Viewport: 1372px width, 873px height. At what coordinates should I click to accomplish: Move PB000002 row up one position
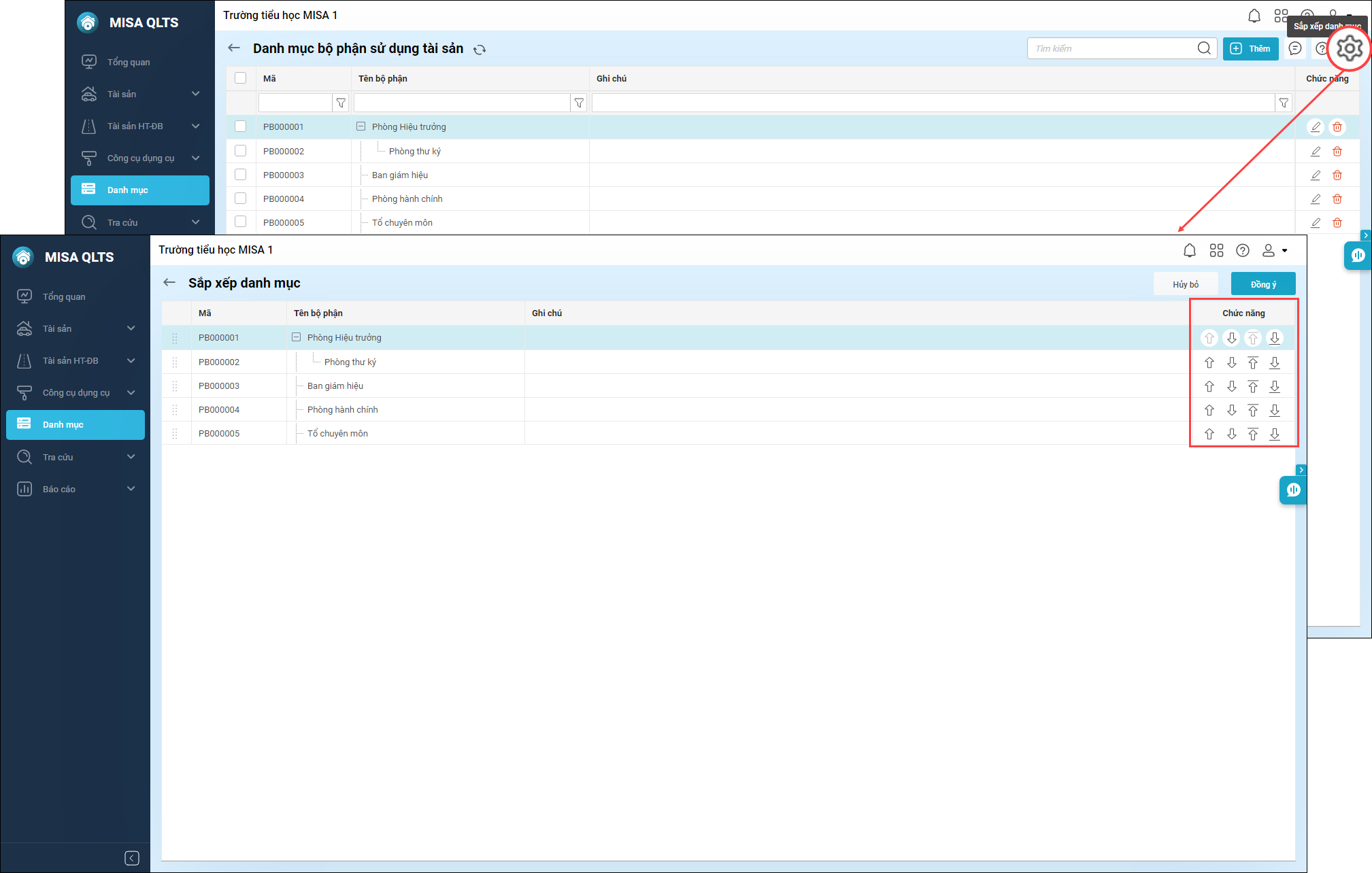[x=1209, y=362]
